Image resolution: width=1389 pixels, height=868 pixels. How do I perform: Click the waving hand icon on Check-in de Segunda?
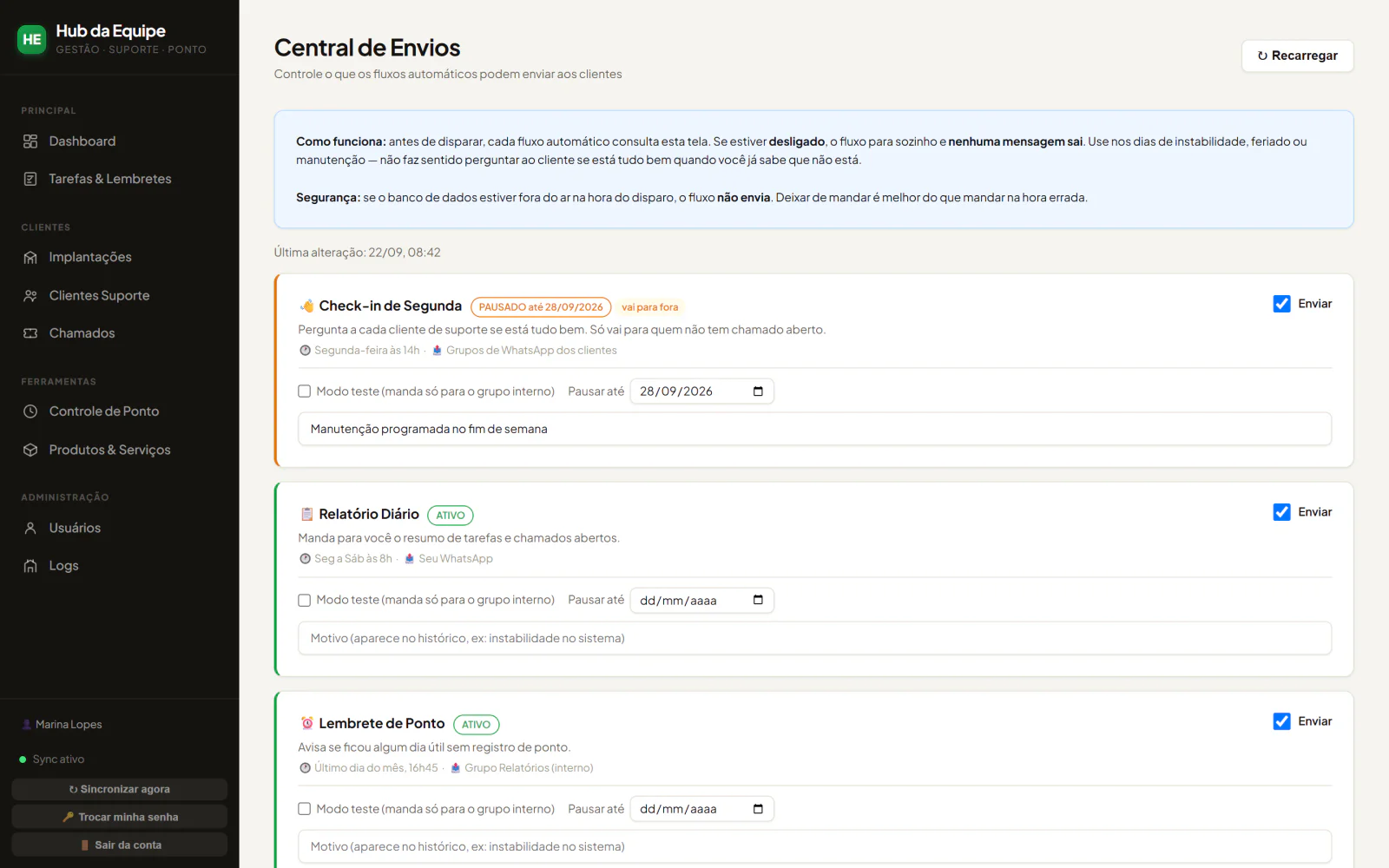[306, 306]
